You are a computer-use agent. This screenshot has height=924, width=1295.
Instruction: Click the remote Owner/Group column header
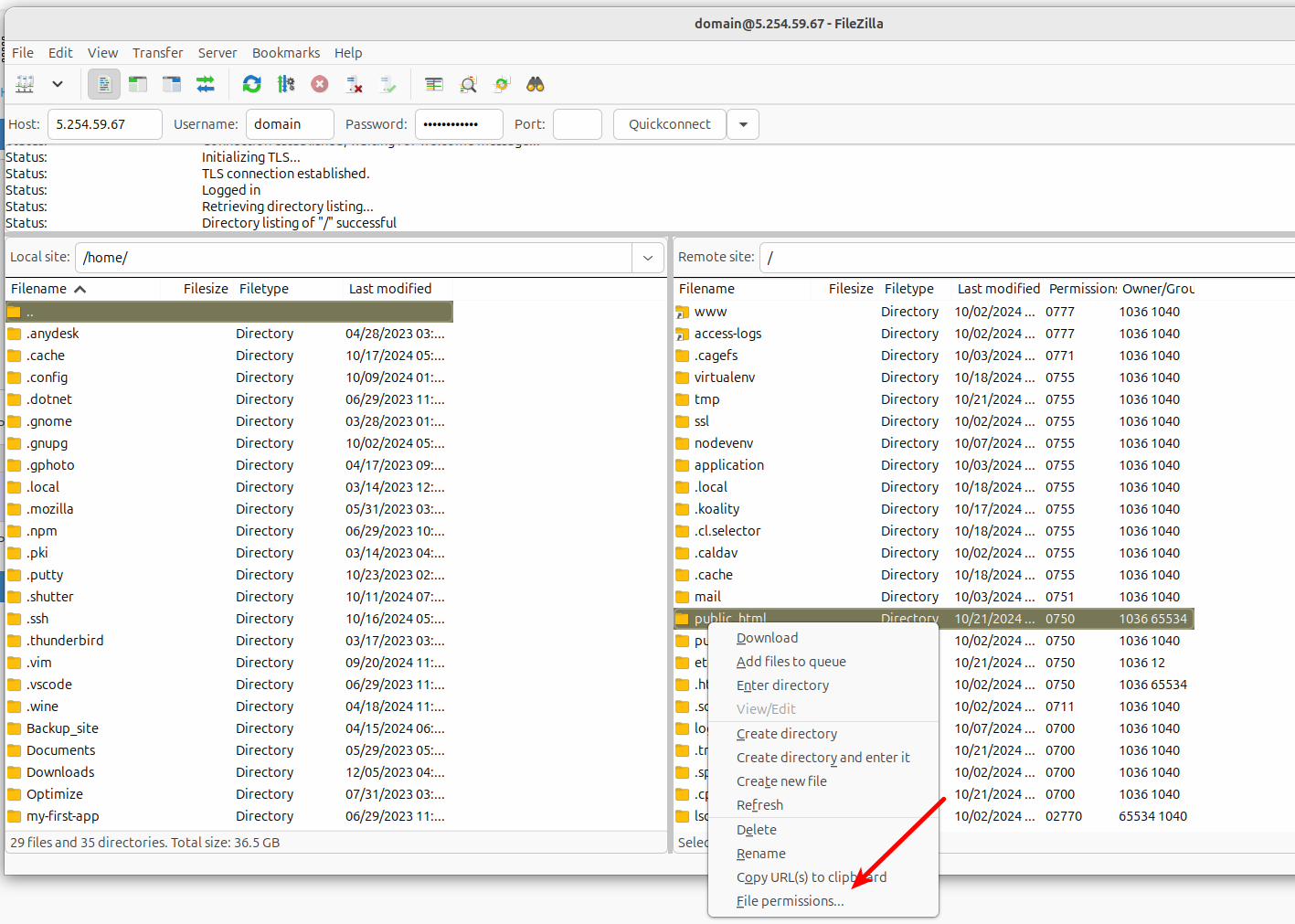point(1157,289)
